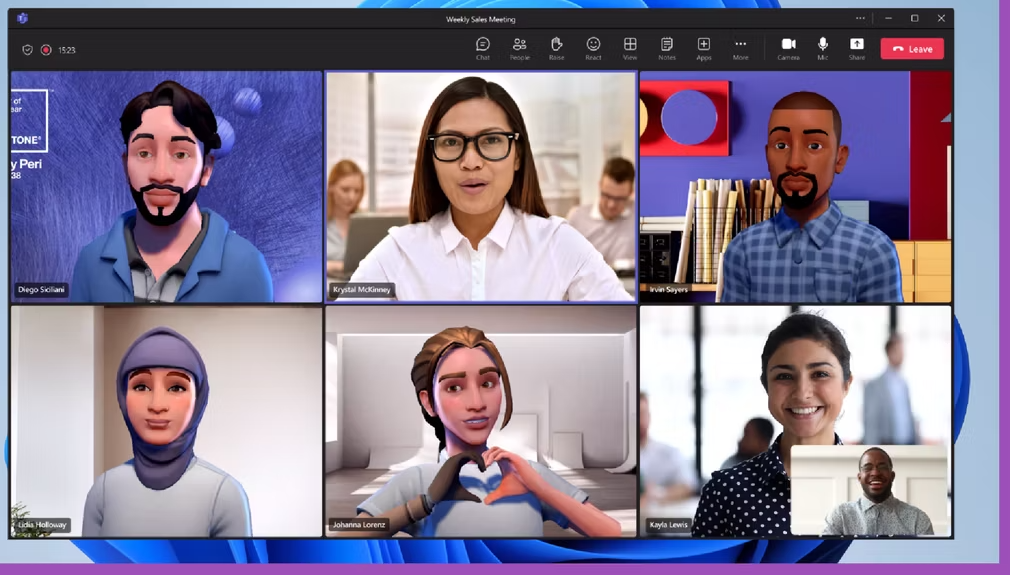This screenshot has height=575, width=1010.
Task: Click the Weekly Sales Meeting title
Action: click(481, 19)
